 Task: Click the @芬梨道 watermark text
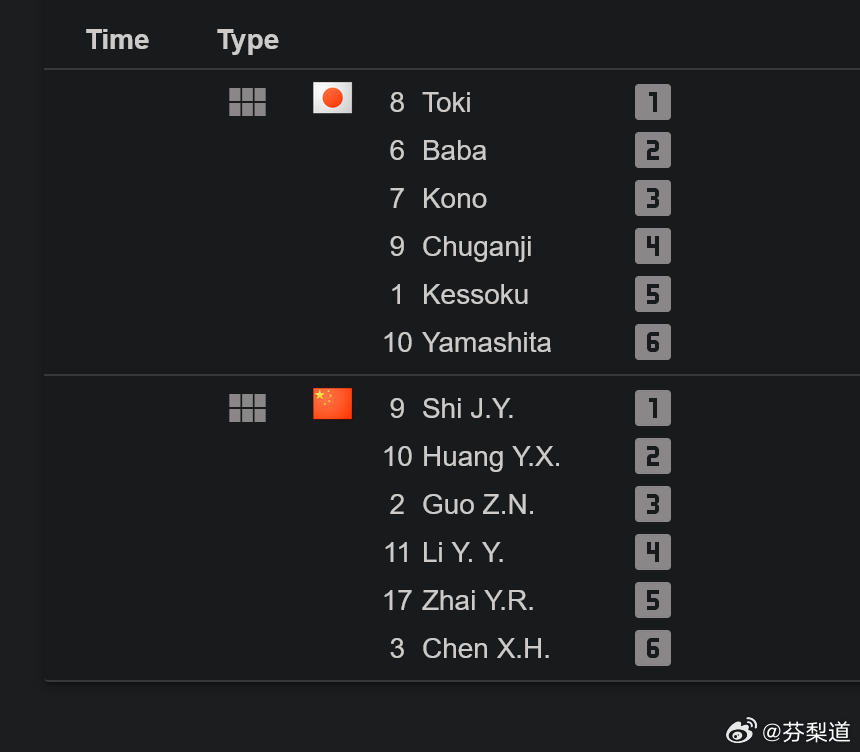806,732
